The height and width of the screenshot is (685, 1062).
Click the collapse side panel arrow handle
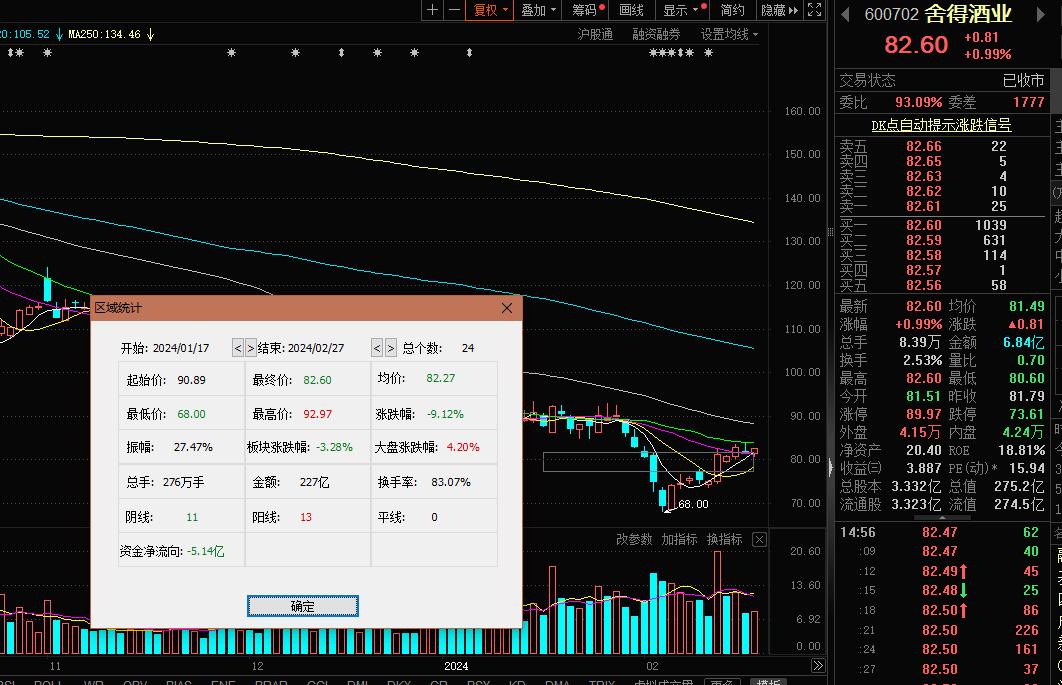(x=831, y=467)
